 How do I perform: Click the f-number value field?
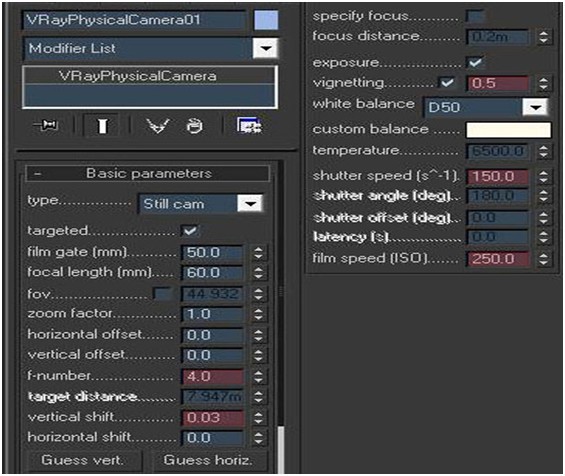coord(213,377)
